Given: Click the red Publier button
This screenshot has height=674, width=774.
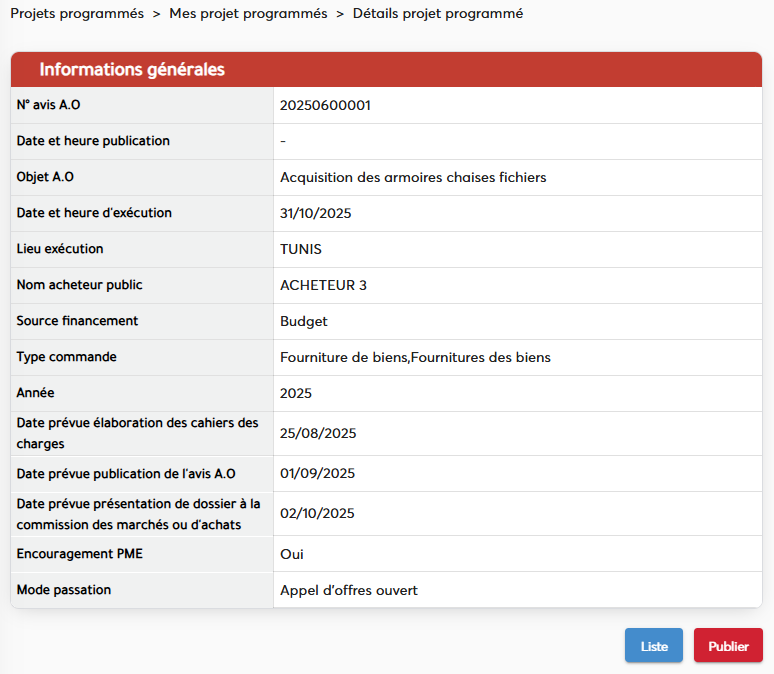Looking at the screenshot, I should pos(728,646).
